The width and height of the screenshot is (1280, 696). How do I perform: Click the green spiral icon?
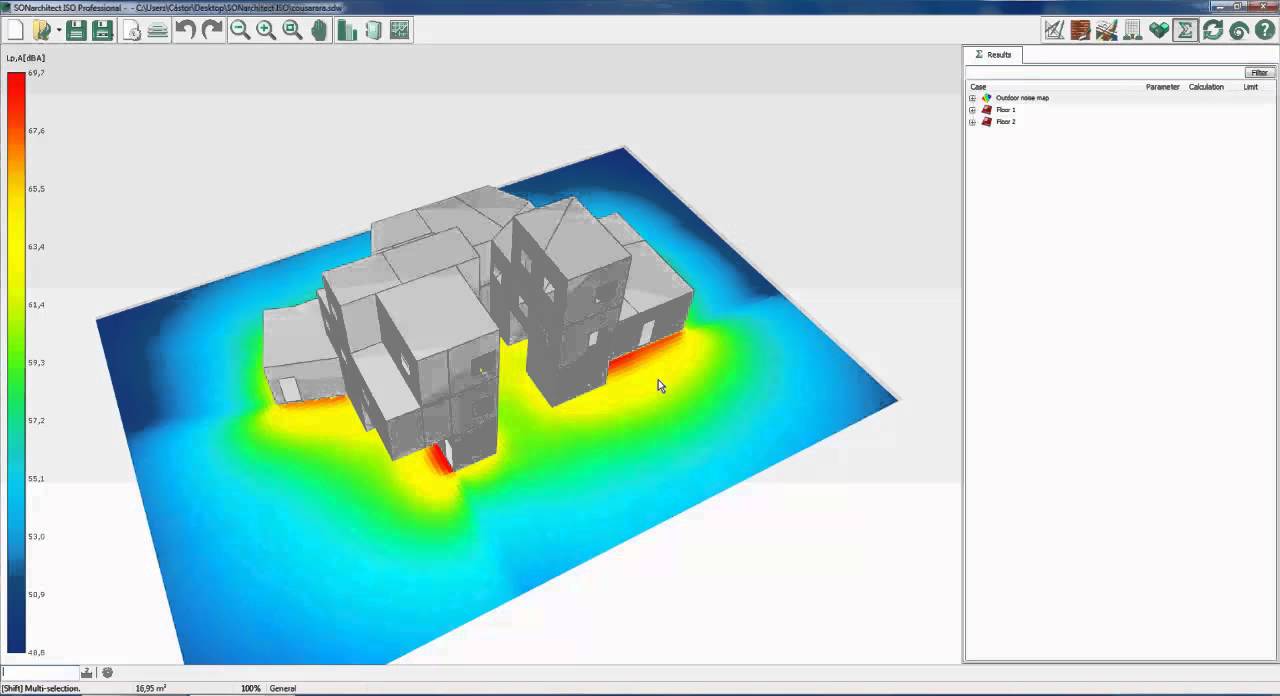click(x=1239, y=30)
